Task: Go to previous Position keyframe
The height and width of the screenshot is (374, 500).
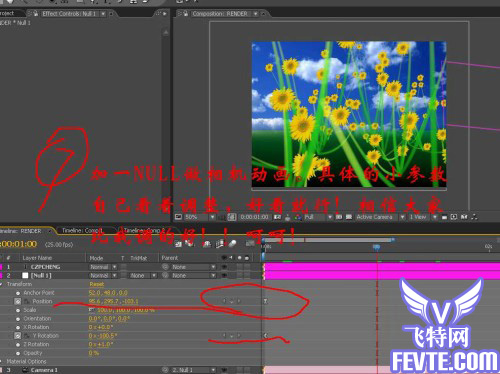Action: pos(224,301)
